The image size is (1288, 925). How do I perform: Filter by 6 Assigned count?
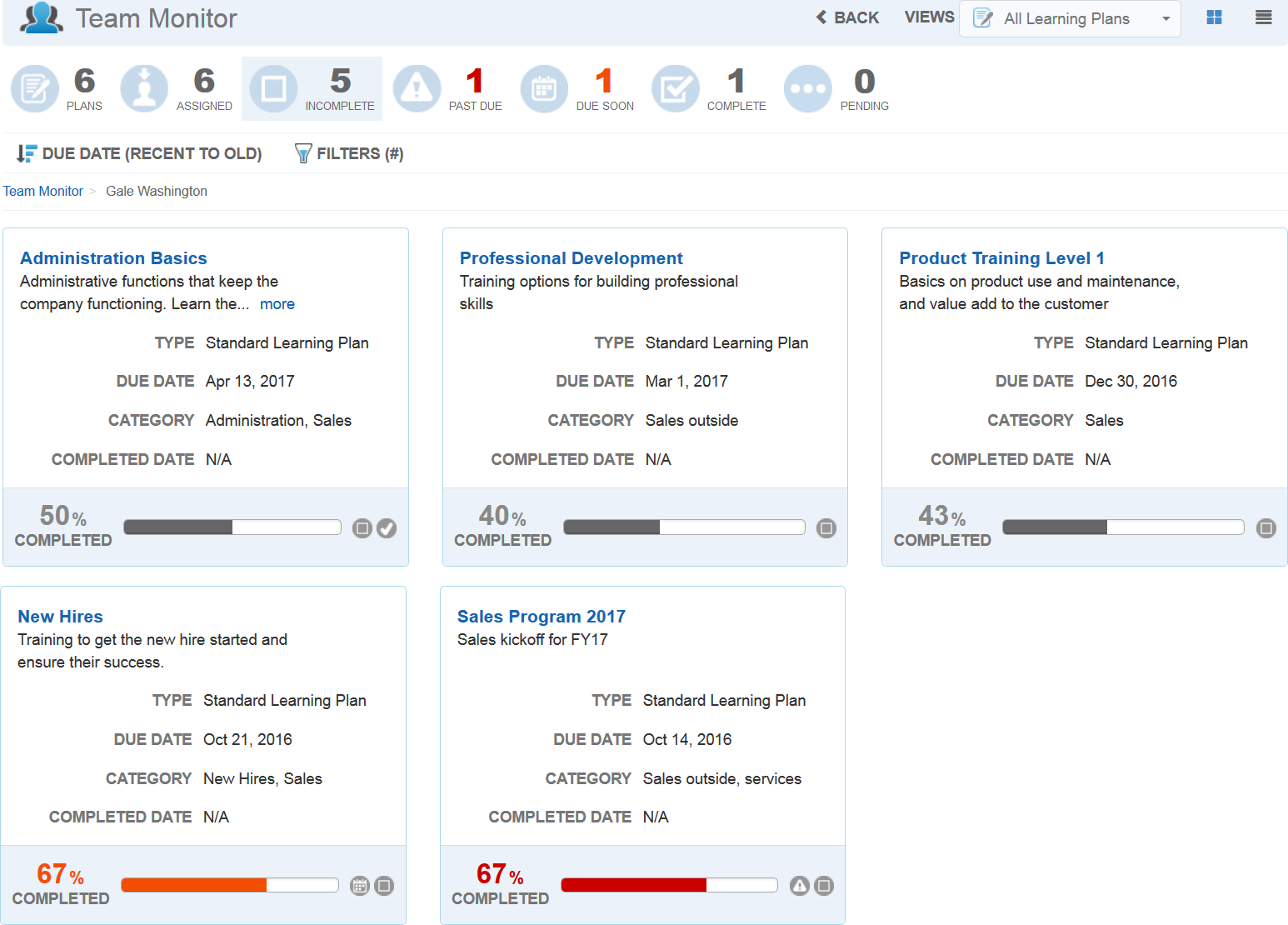pos(204,81)
